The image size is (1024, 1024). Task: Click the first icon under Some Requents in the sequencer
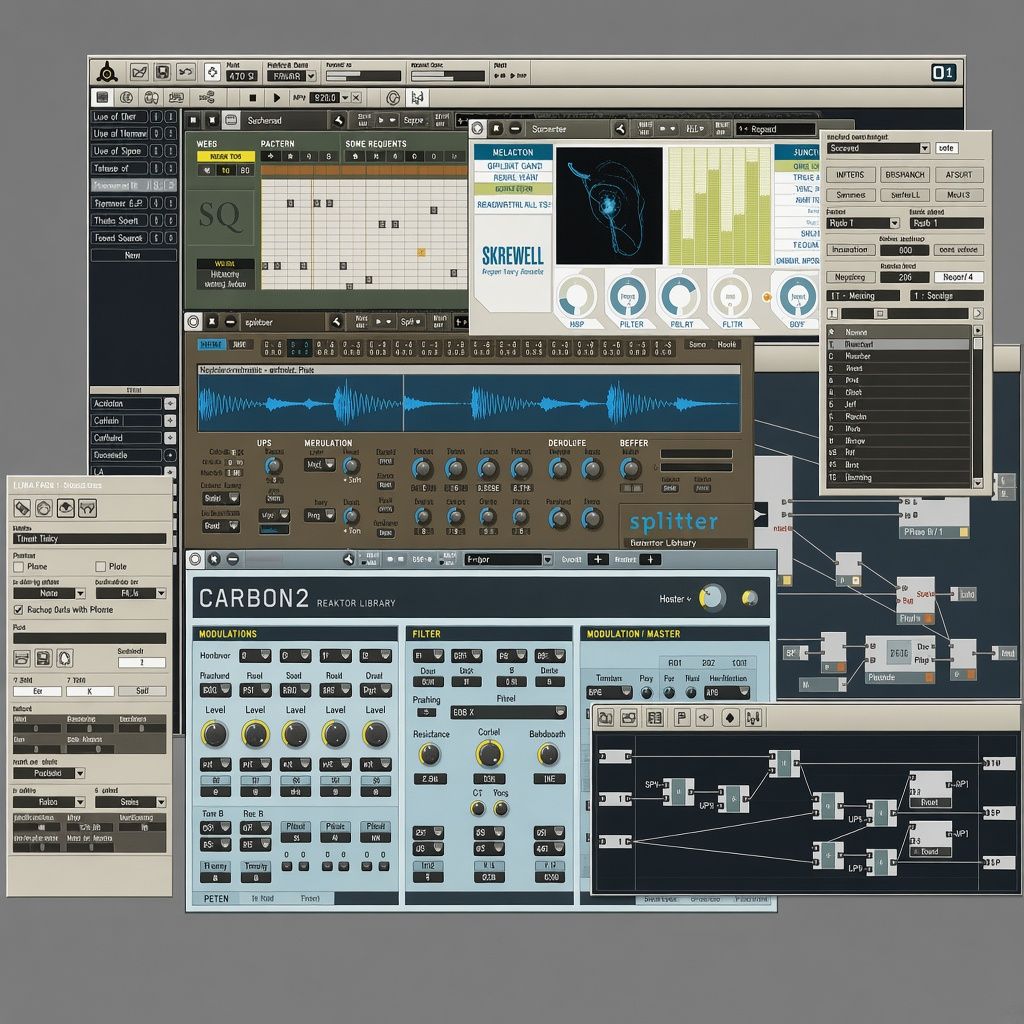coord(355,157)
